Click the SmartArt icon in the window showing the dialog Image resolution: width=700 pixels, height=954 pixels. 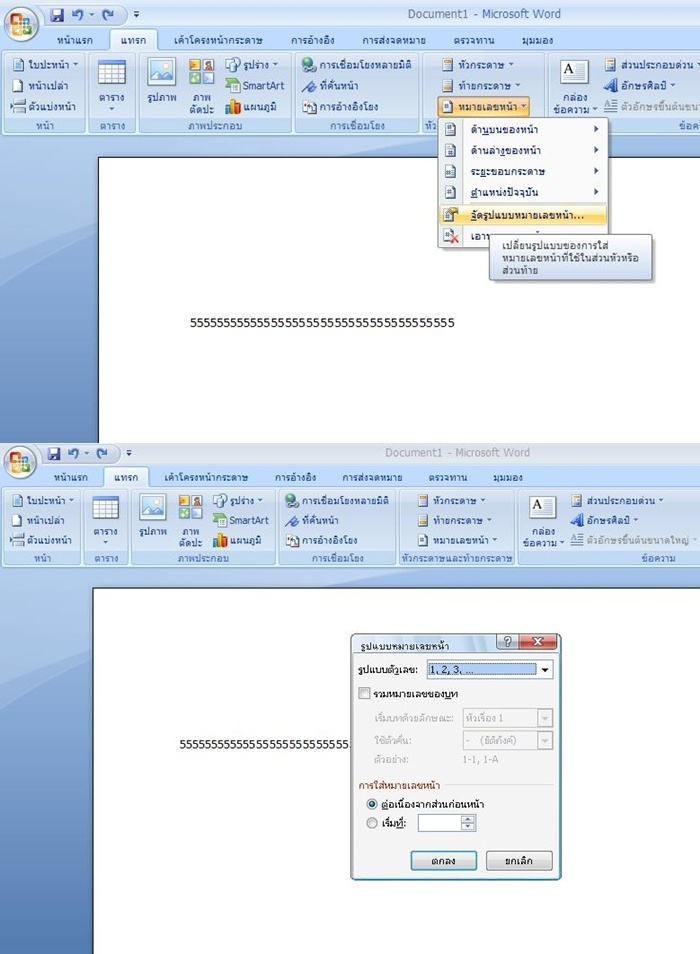click(219, 520)
